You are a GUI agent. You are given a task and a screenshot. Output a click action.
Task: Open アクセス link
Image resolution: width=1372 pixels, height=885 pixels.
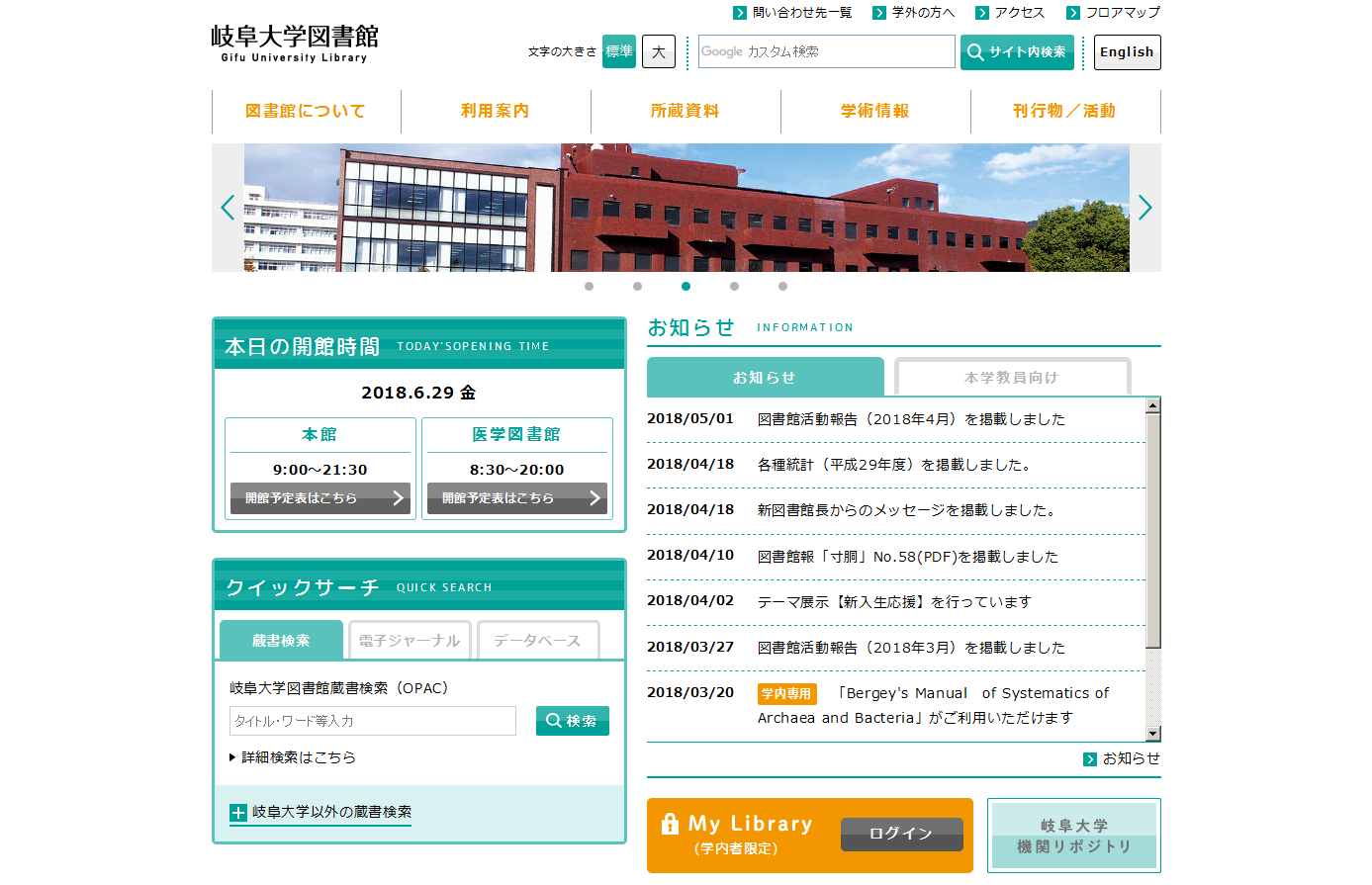tap(1010, 13)
